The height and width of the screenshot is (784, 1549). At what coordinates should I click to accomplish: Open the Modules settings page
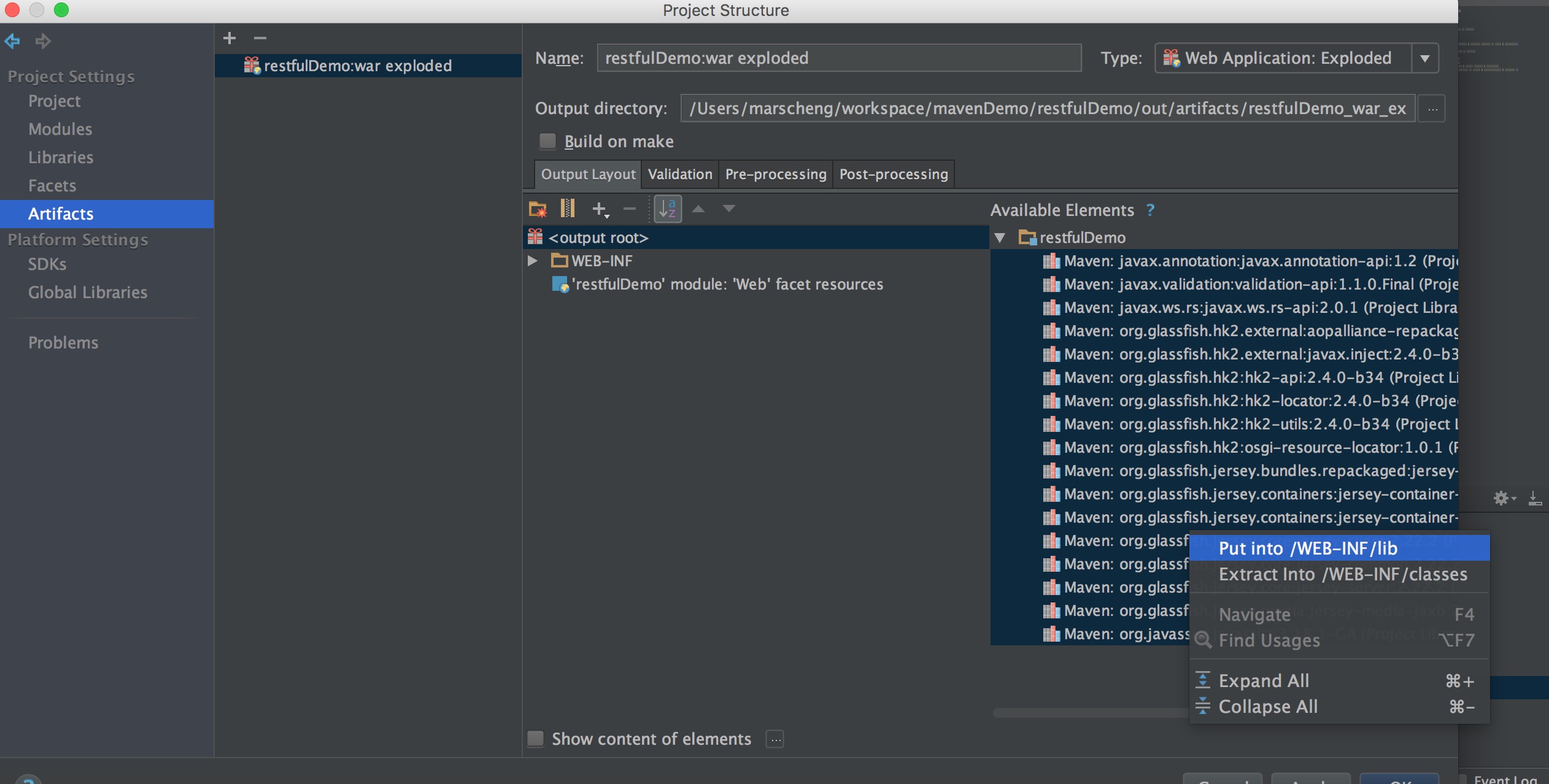pos(60,129)
